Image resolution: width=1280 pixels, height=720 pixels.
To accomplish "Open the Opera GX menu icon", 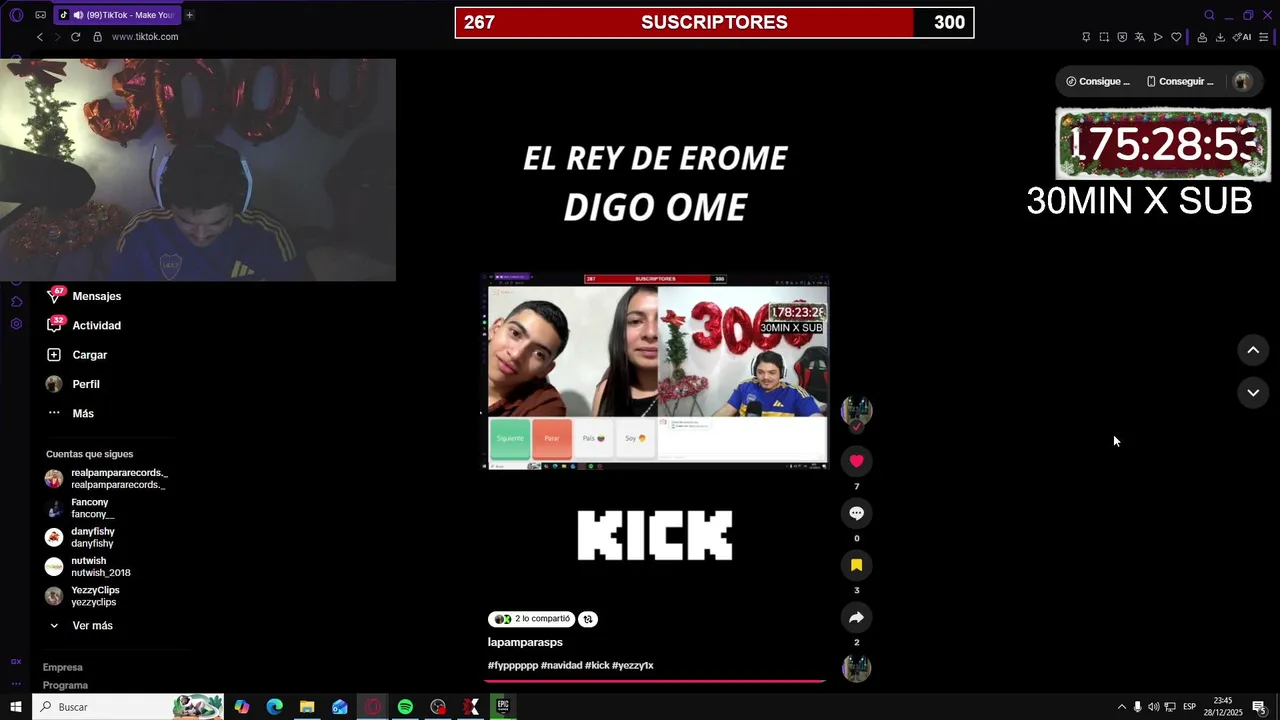I will point(16,15).
